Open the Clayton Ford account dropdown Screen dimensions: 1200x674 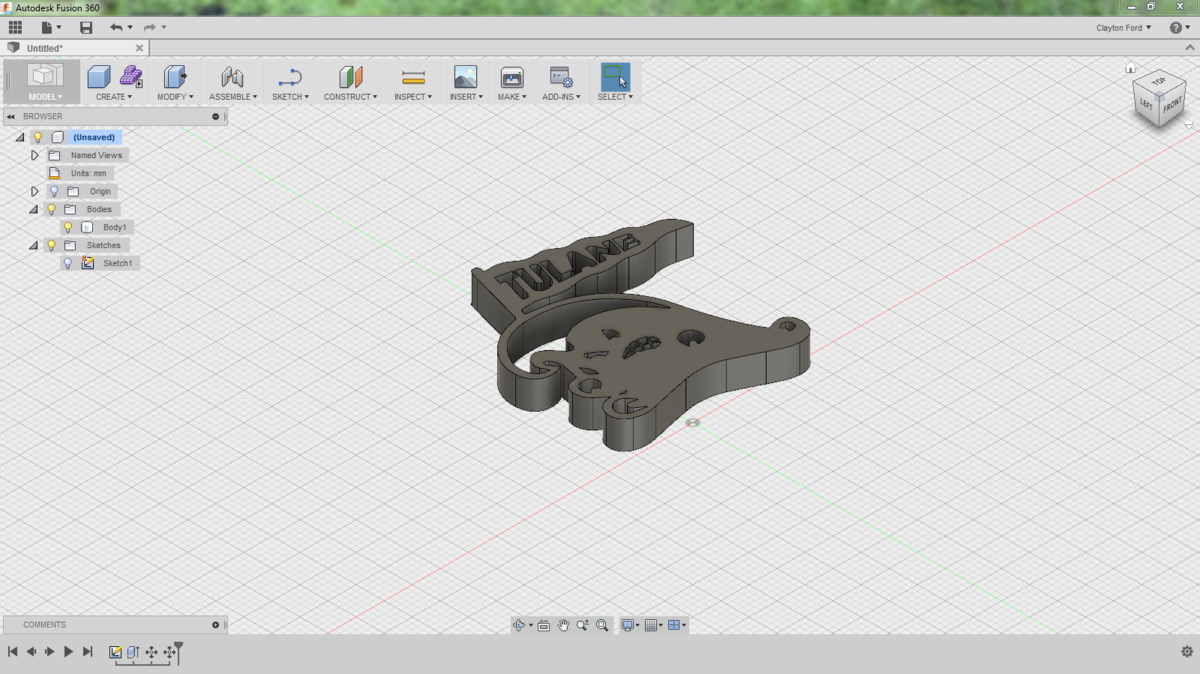point(1124,28)
